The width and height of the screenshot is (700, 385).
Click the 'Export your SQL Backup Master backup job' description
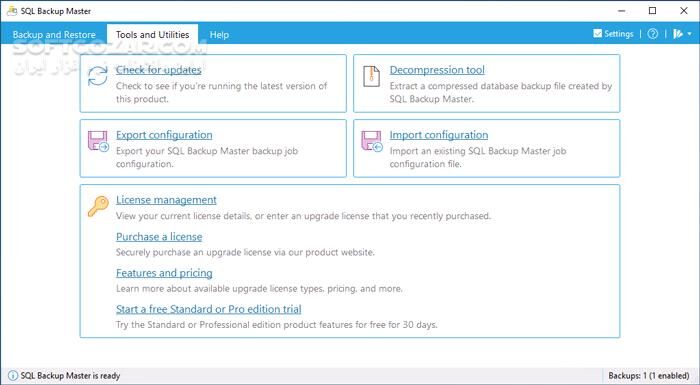[207, 157]
